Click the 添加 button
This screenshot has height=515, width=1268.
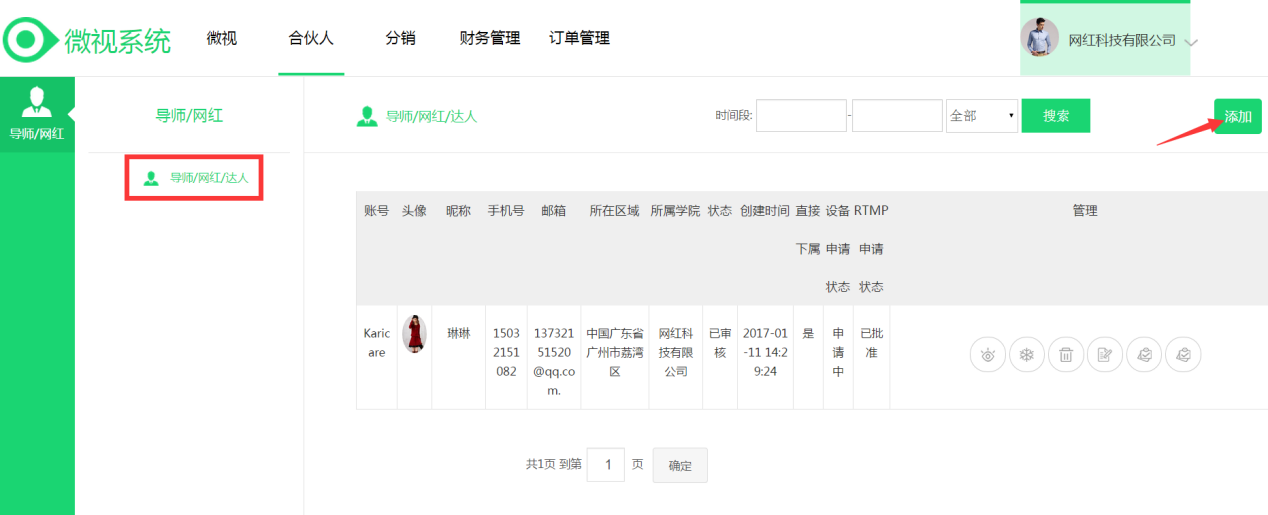coord(1237,116)
